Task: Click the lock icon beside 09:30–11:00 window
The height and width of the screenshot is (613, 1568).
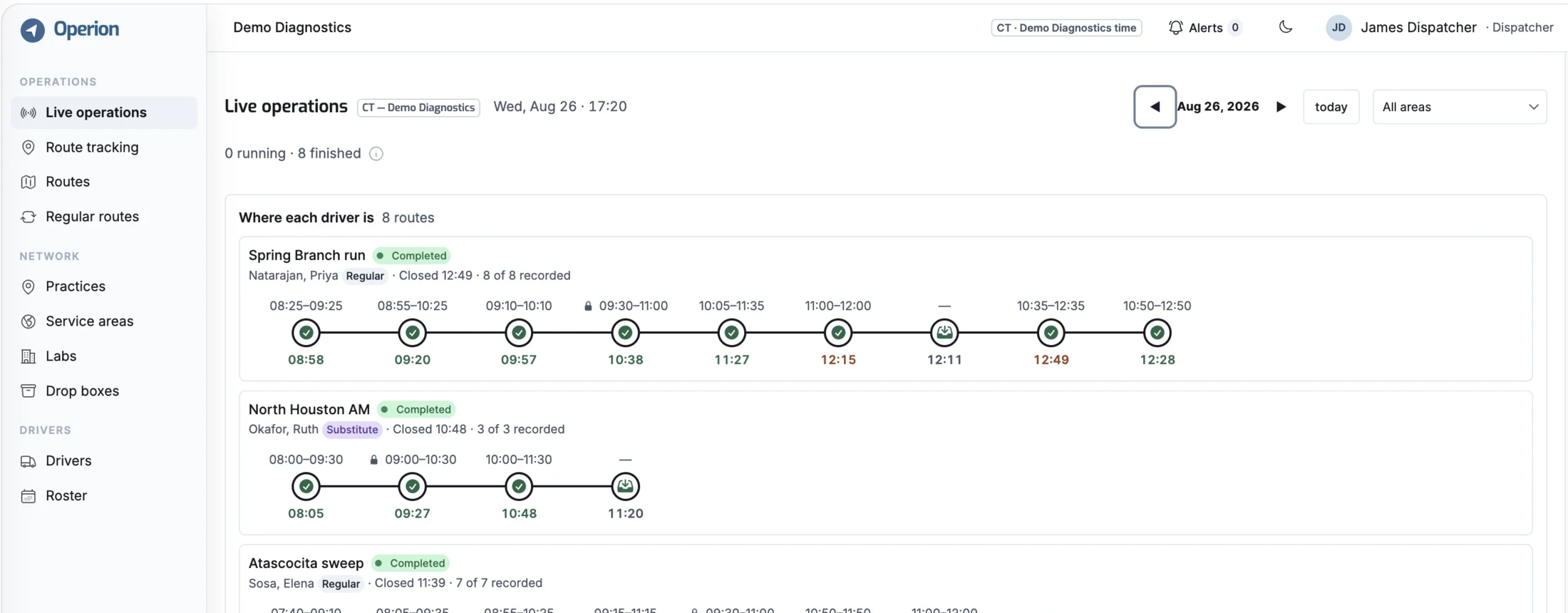Action: 588,306
